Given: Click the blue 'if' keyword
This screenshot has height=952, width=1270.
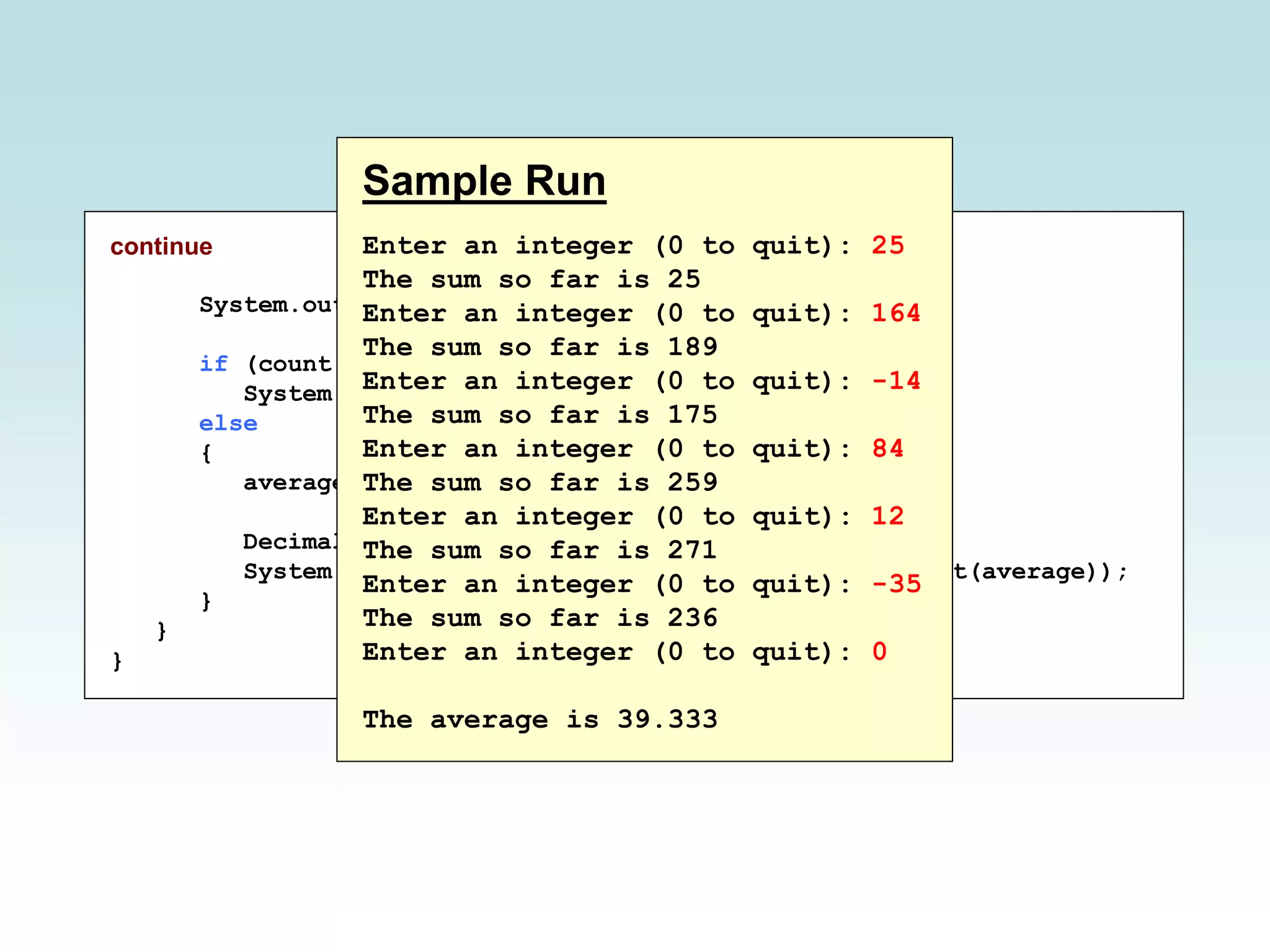Looking at the screenshot, I should pyautogui.click(x=213, y=364).
